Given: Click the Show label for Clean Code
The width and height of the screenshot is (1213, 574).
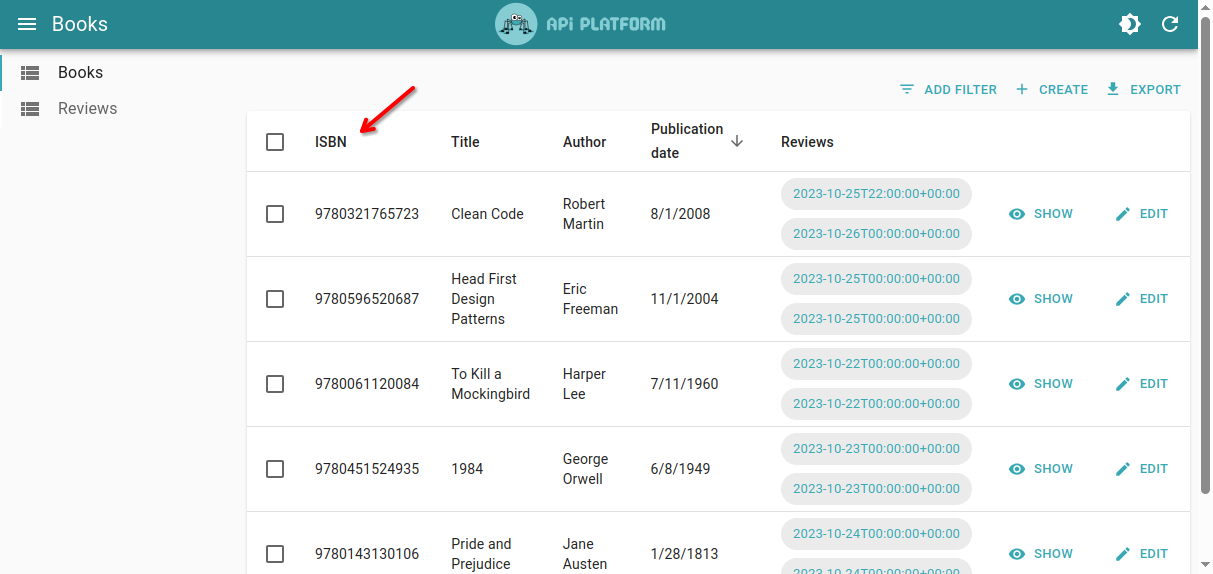Looking at the screenshot, I should pos(1053,214).
